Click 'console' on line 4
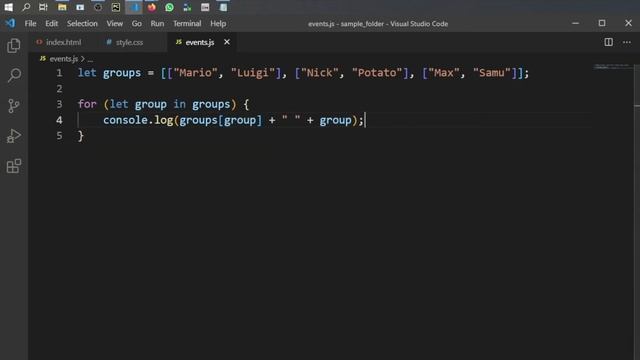This screenshot has width=640, height=360. pos(125,120)
